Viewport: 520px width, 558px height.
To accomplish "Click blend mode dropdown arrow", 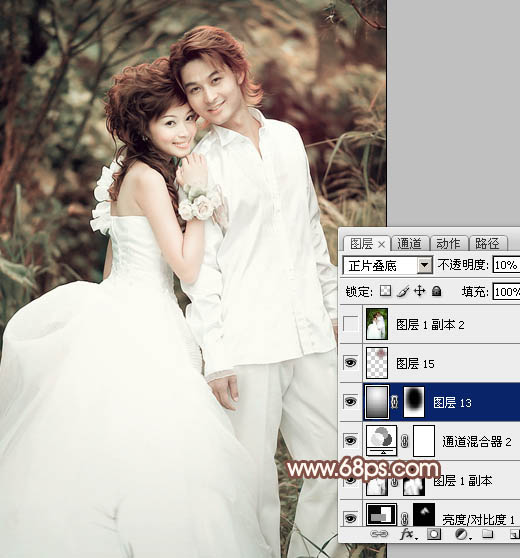I will (x=424, y=265).
